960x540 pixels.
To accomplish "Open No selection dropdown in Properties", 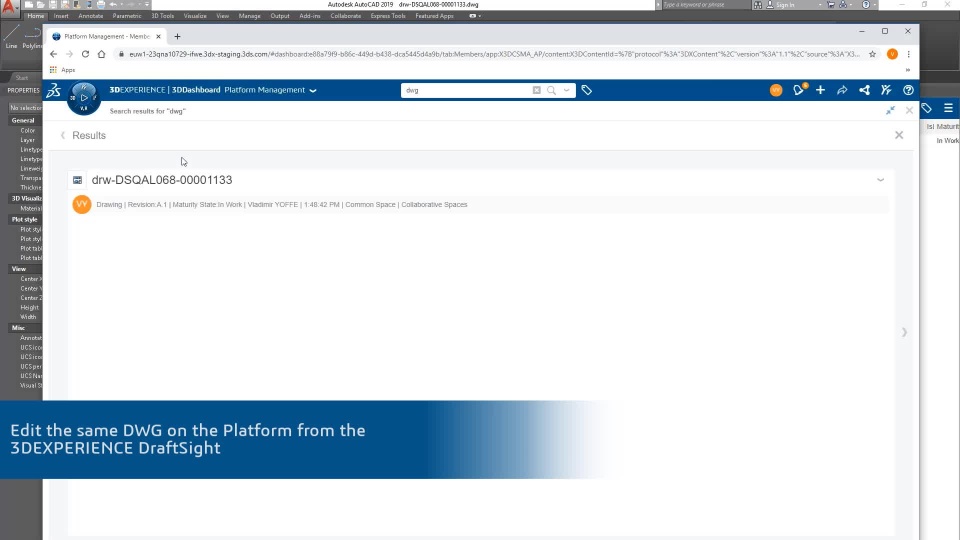I will click(x=25, y=107).
